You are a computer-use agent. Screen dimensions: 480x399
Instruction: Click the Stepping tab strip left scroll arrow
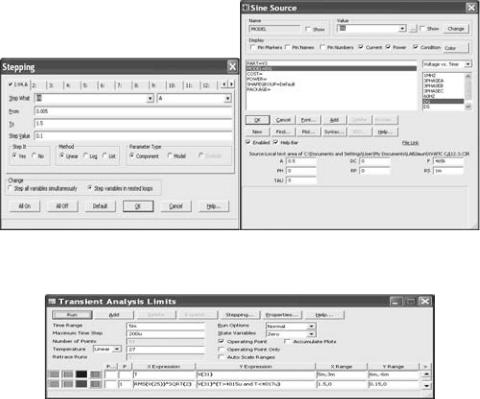[224, 85]
